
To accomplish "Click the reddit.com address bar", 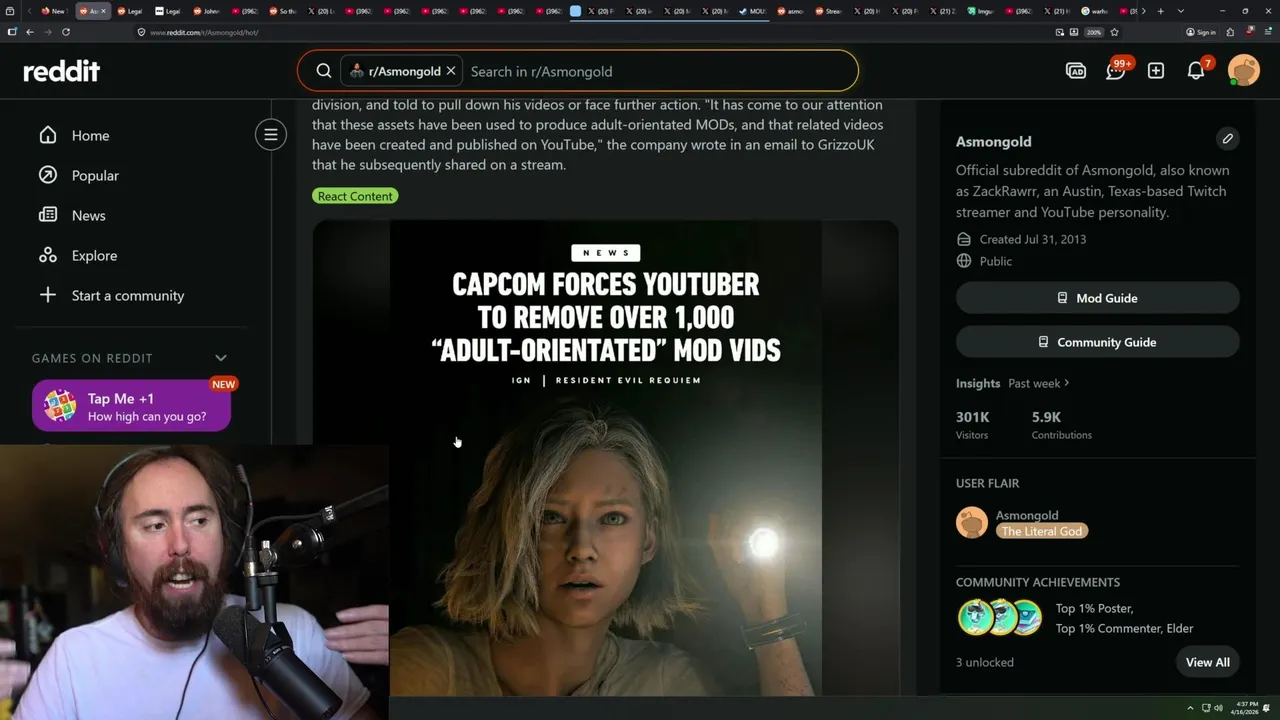I will [590, 32].
